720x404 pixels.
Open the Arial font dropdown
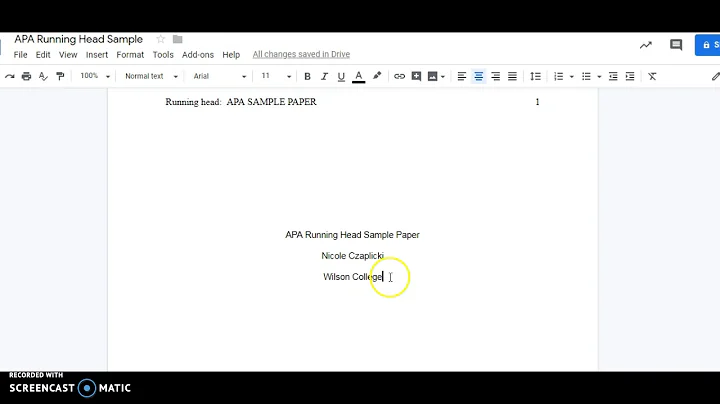click(219, 76)
